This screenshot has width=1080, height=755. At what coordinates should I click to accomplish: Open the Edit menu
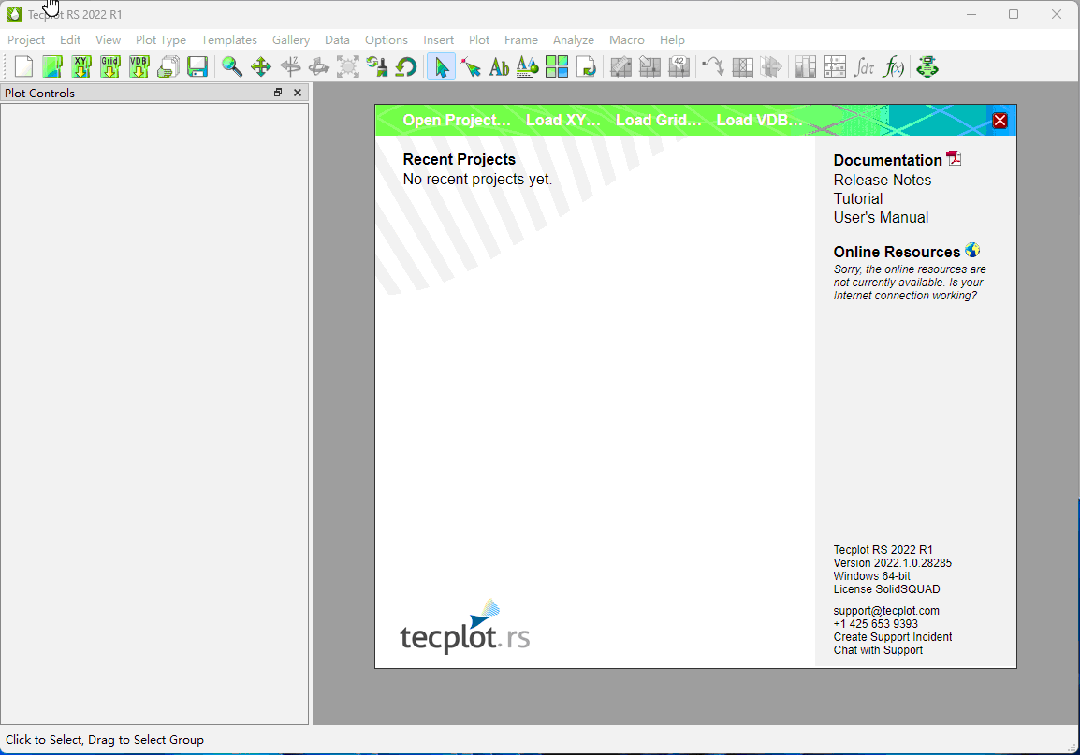coord(70,40)
